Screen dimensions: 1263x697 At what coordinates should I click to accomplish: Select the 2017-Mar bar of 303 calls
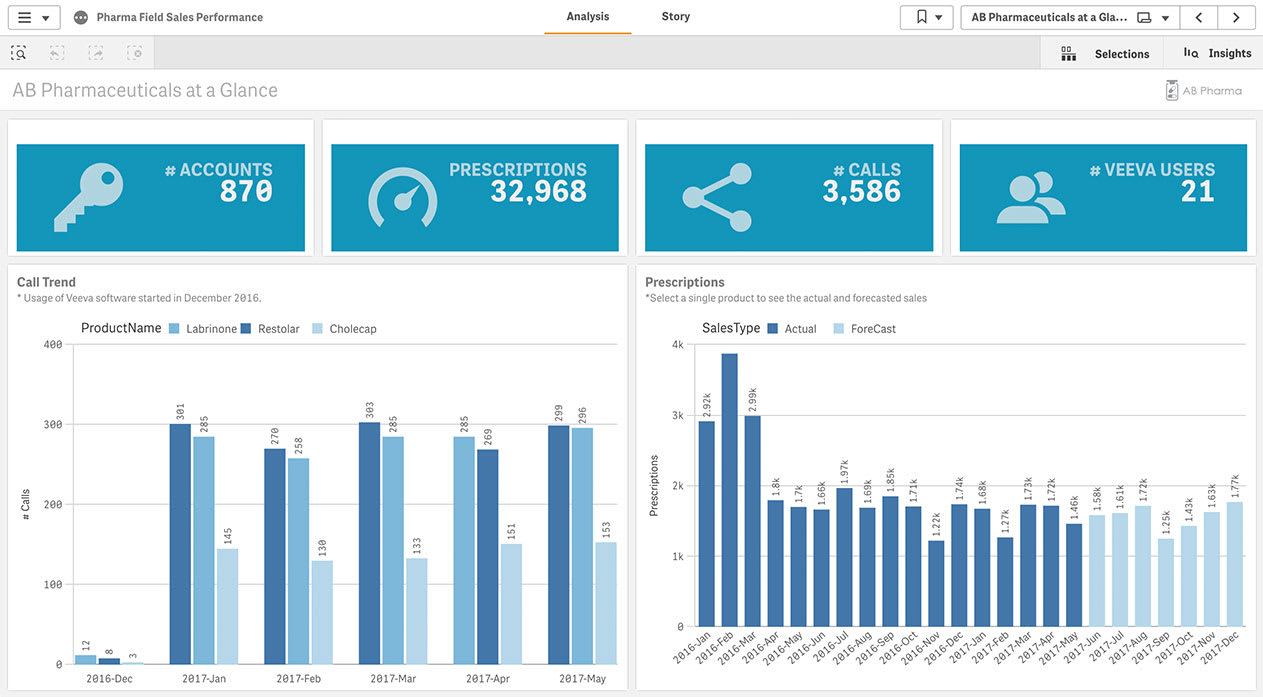tap(370, 543)
